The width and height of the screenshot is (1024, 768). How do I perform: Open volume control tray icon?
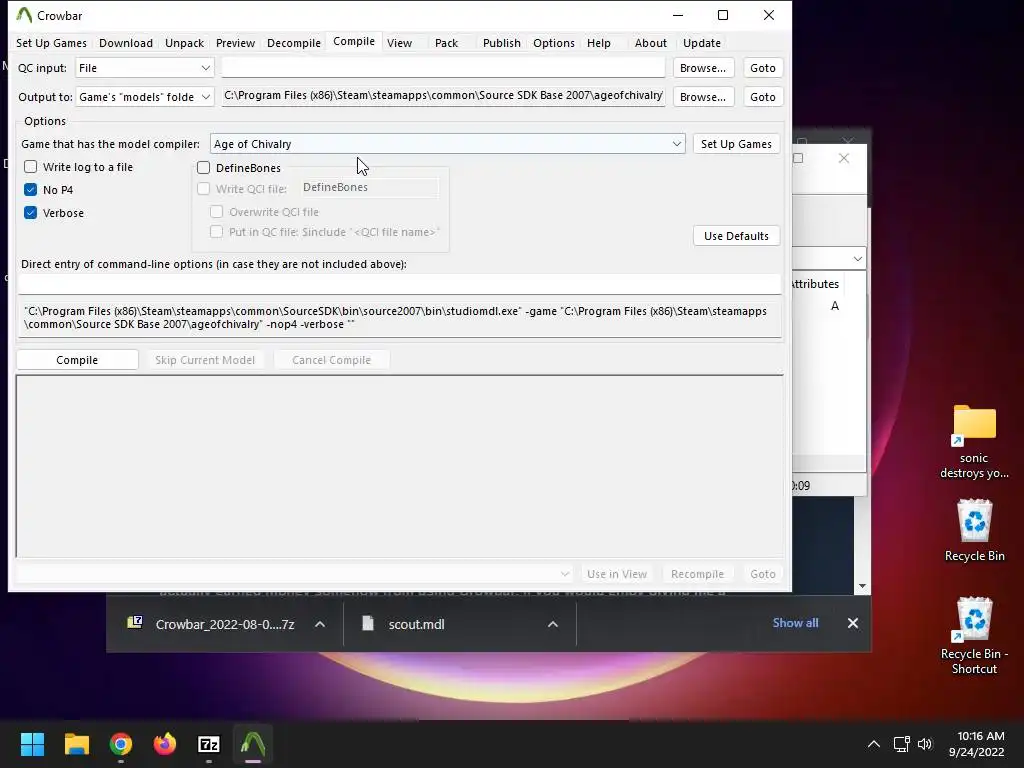tap(925, 744)
